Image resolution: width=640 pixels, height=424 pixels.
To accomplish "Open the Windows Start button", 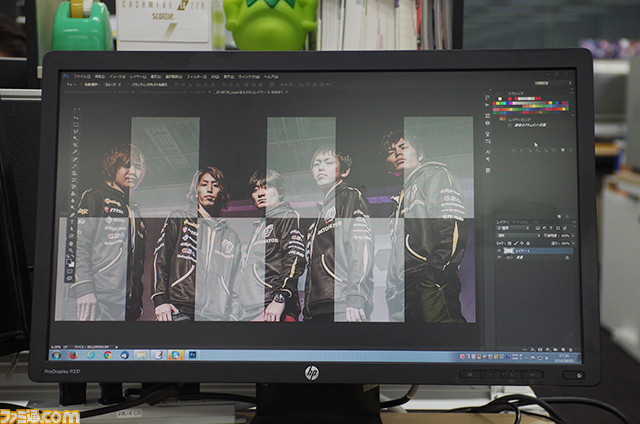I will (x=56, y=355).
